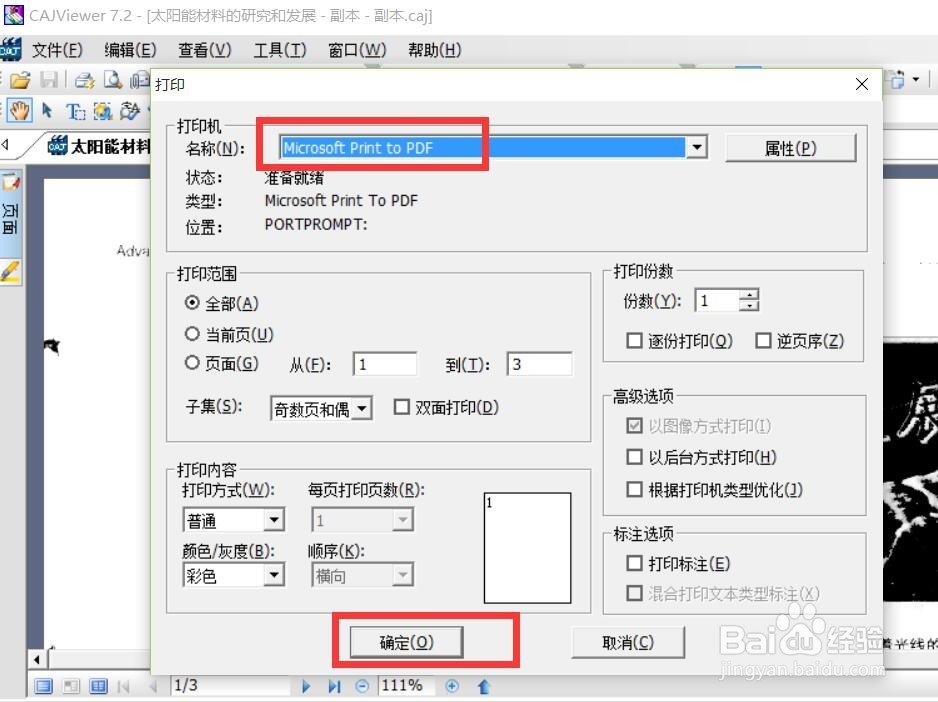Viewport: 938px width, 702px height.
Task: Click the 到(T) end page field
Action: pos(540,364)
